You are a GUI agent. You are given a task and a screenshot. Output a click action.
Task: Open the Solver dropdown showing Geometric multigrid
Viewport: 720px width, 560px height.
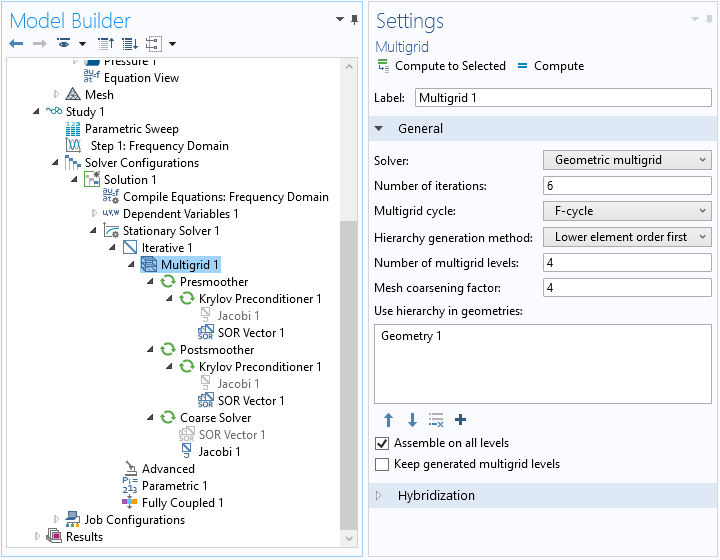(626, 160)
